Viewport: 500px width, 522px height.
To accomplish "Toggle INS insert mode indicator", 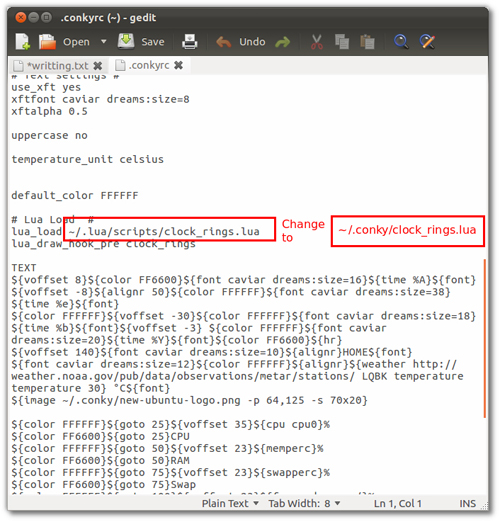I will (x=467, y=503).
